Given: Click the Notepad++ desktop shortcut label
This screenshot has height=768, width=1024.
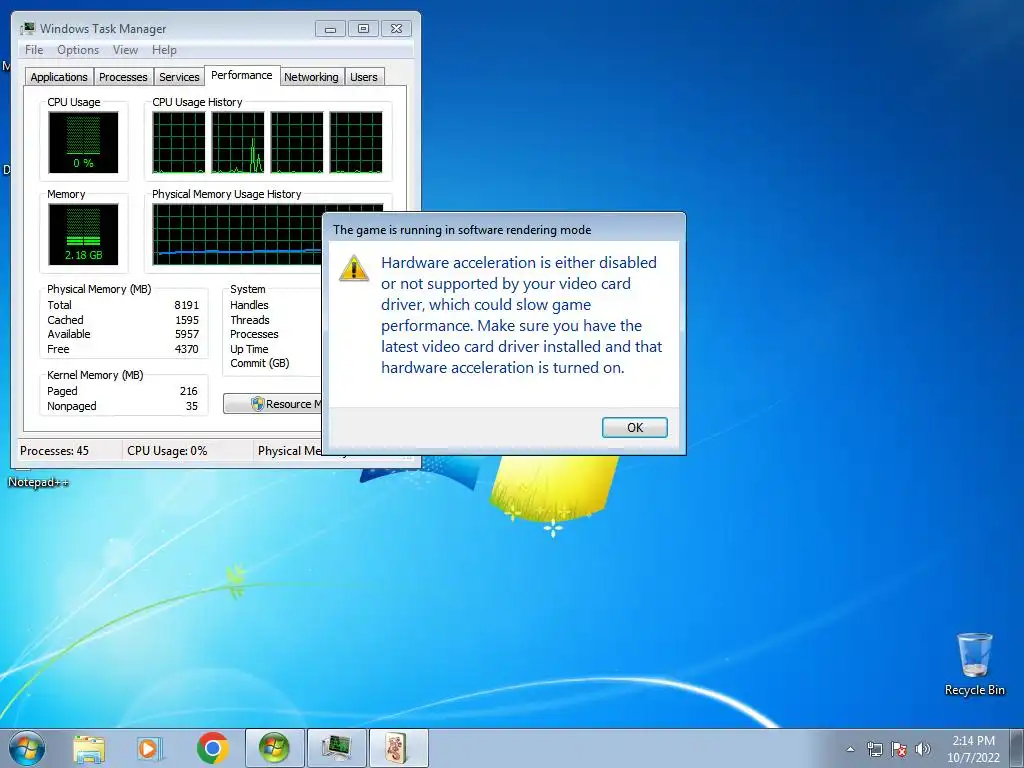Looking at the screenshot, I should pyautogui.click(x=38, y=483).
